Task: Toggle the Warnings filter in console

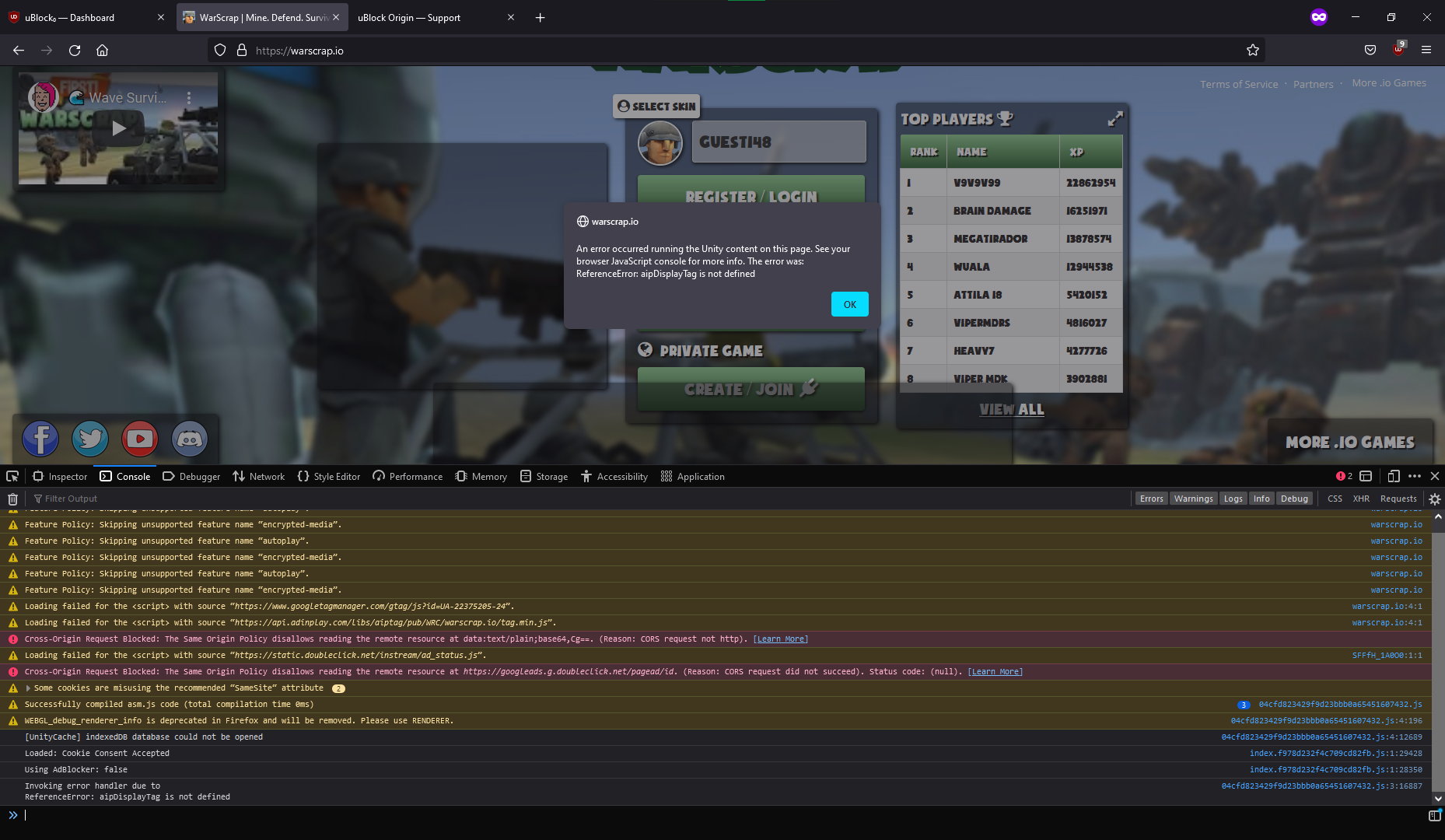Action: (1194, 499)
